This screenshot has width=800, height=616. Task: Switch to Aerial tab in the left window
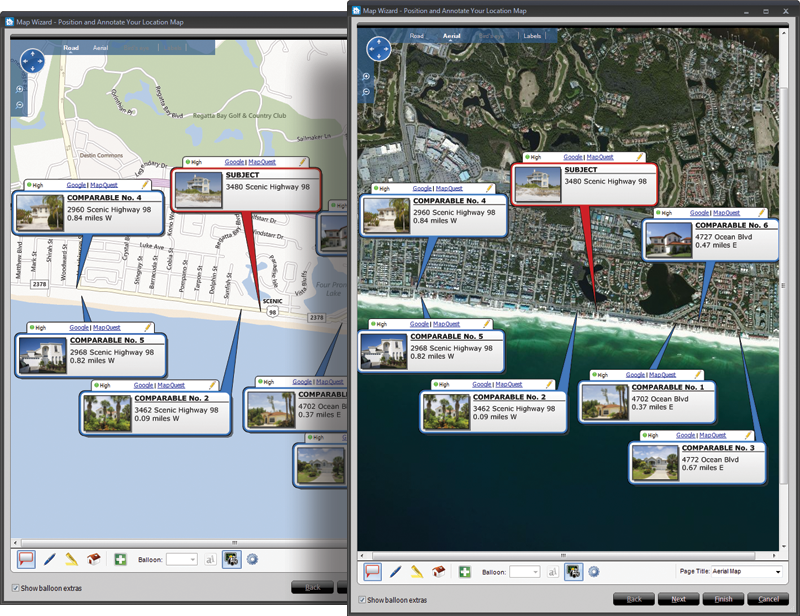click(101, 48)
